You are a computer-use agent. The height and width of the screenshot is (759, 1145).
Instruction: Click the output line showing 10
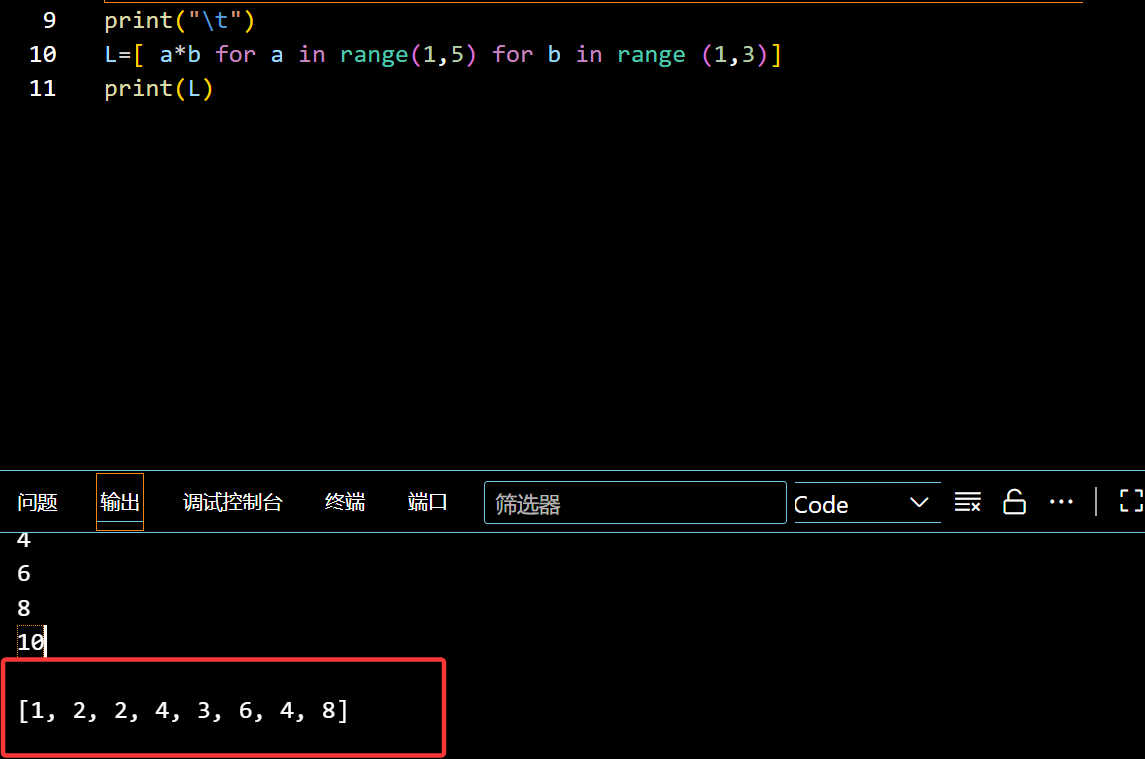point(31,642)
